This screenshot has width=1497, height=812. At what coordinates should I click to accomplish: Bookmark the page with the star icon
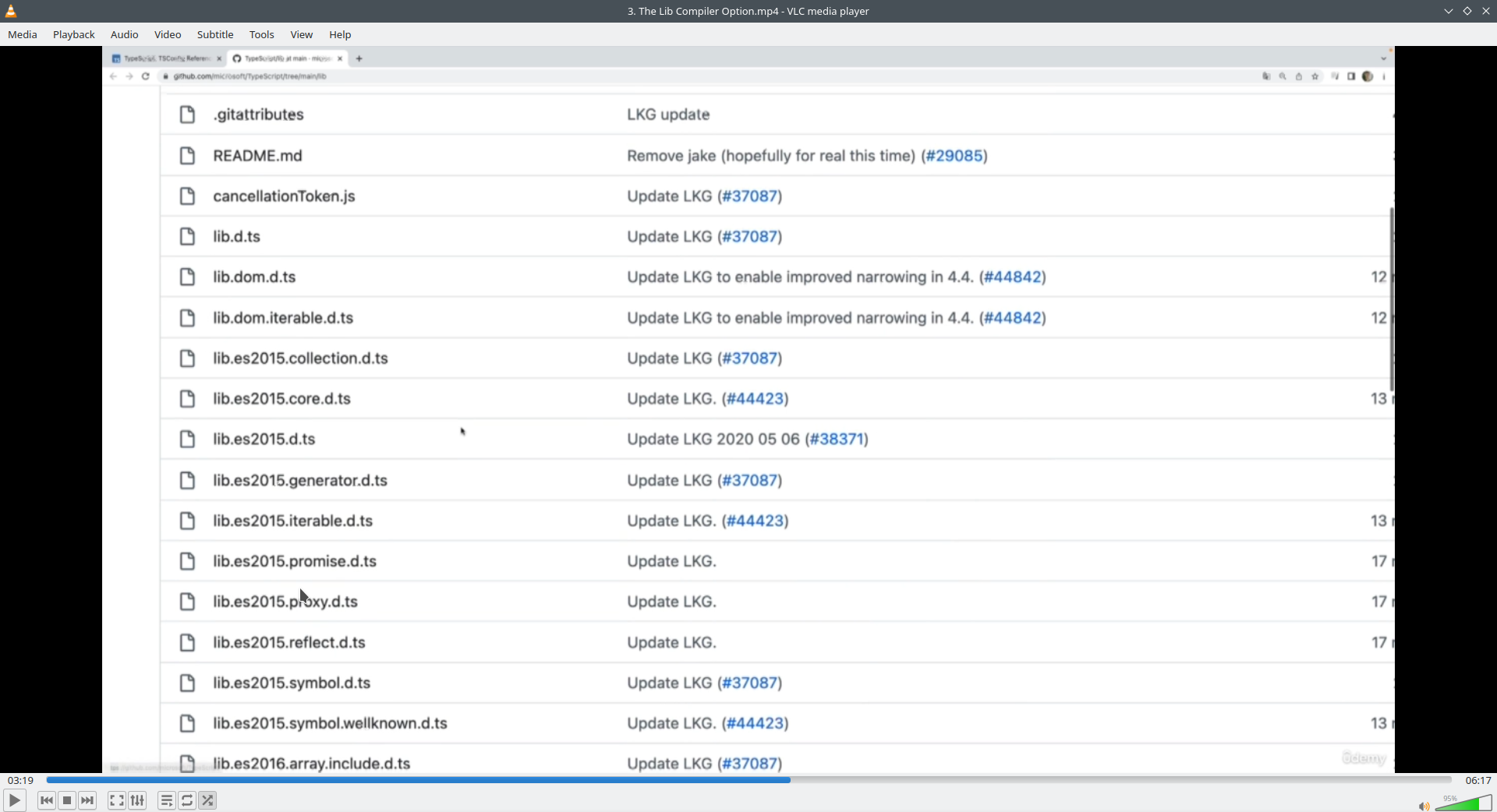coord(1315,76)
